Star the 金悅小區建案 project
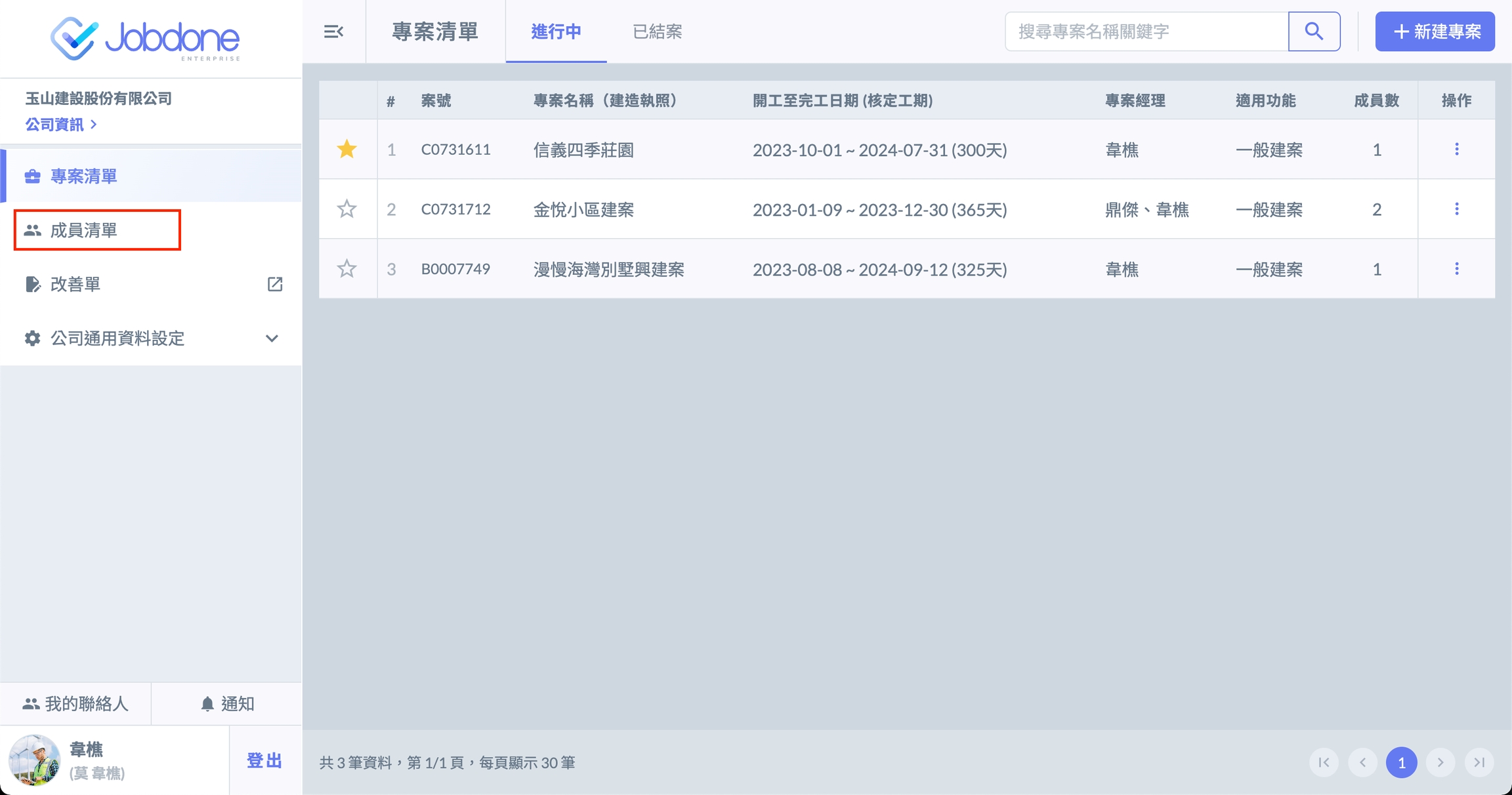Image resolution: width=1512 pixels, height=795 pixels. pyautogui.click(x=346, y=209)
